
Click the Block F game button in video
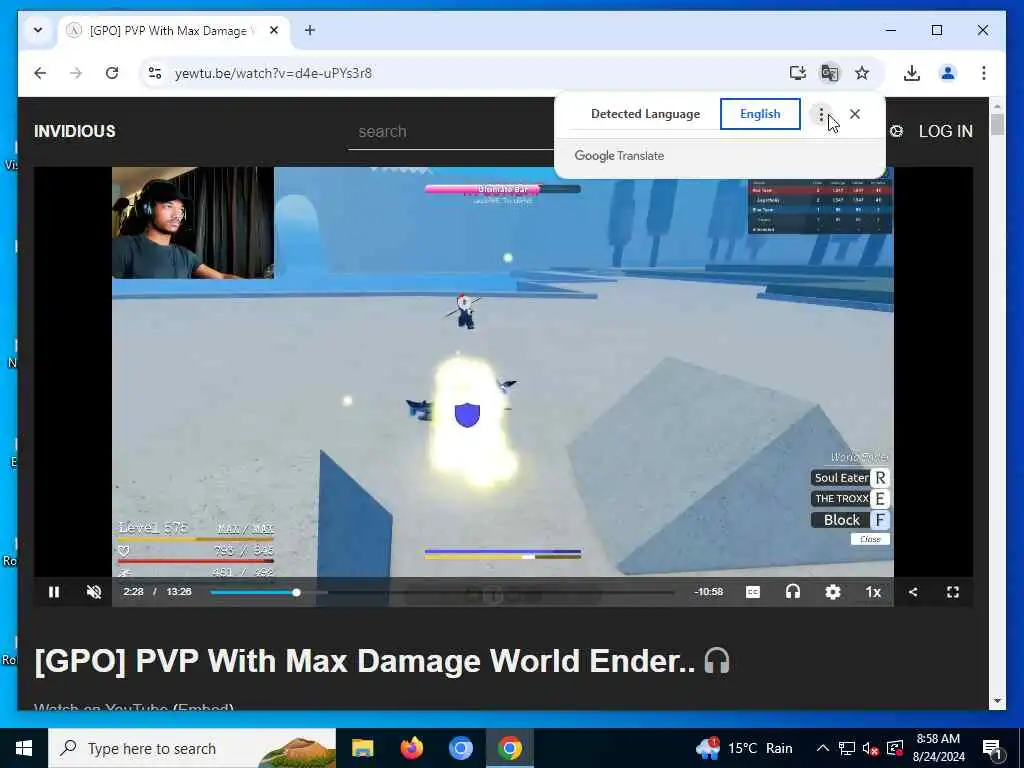850,520
